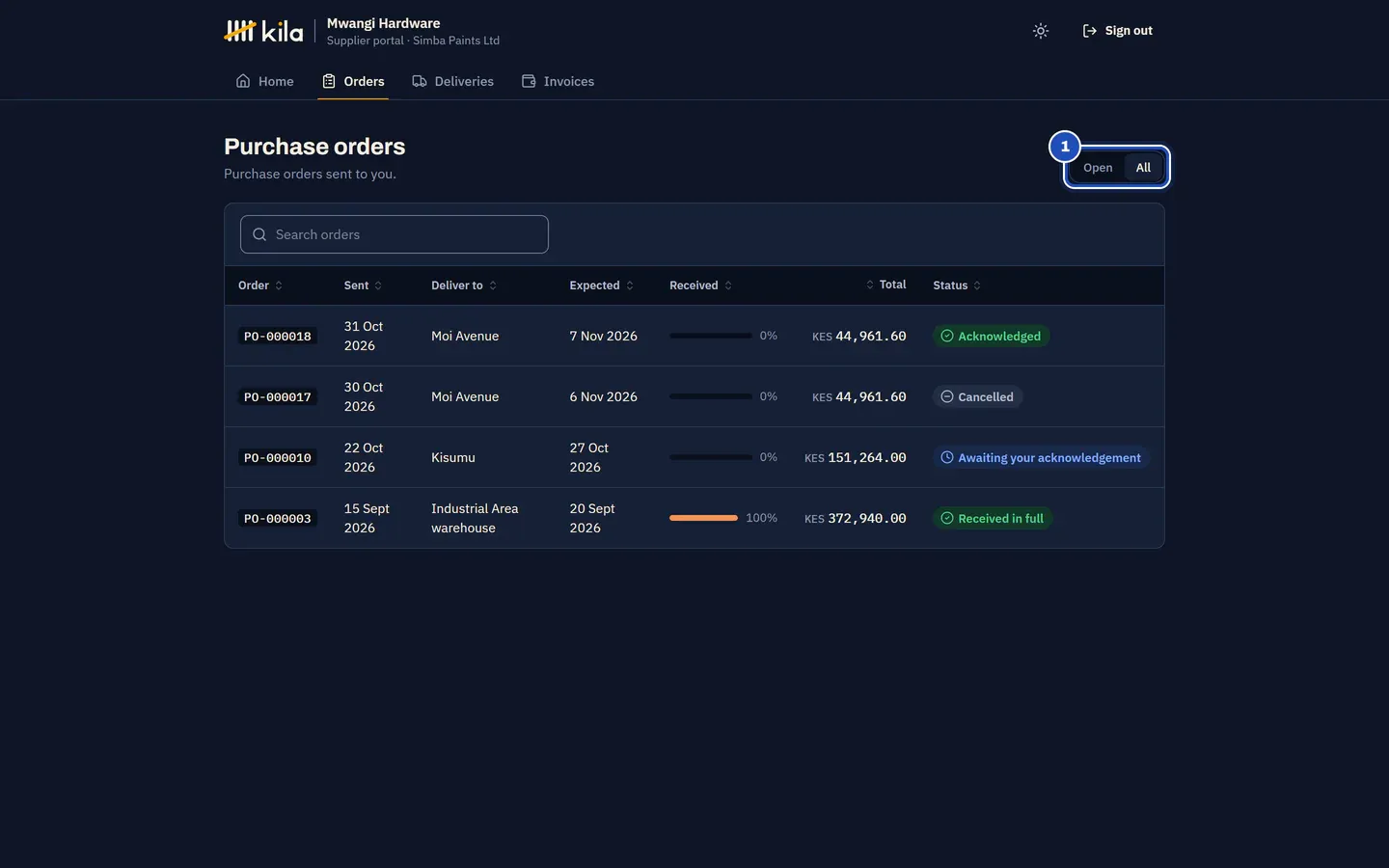Click the clock icon on awaiting acknowledgement
The width and height of the screenshot is (1389, 868).
tap(947, 457)
